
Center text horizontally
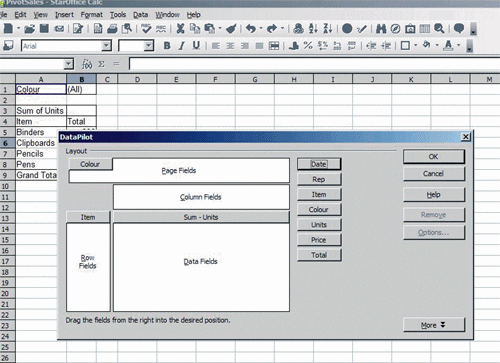[x=230, y=46]
